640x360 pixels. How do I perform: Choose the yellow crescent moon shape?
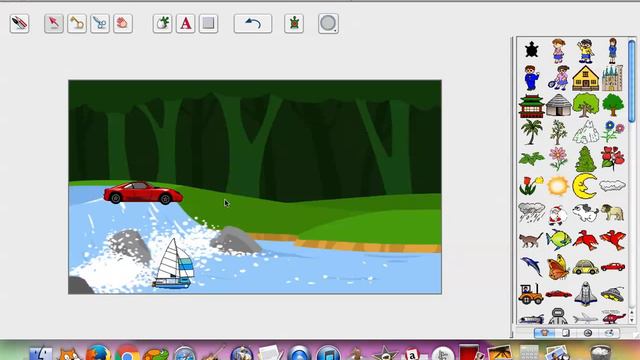(x=584, y=186)
